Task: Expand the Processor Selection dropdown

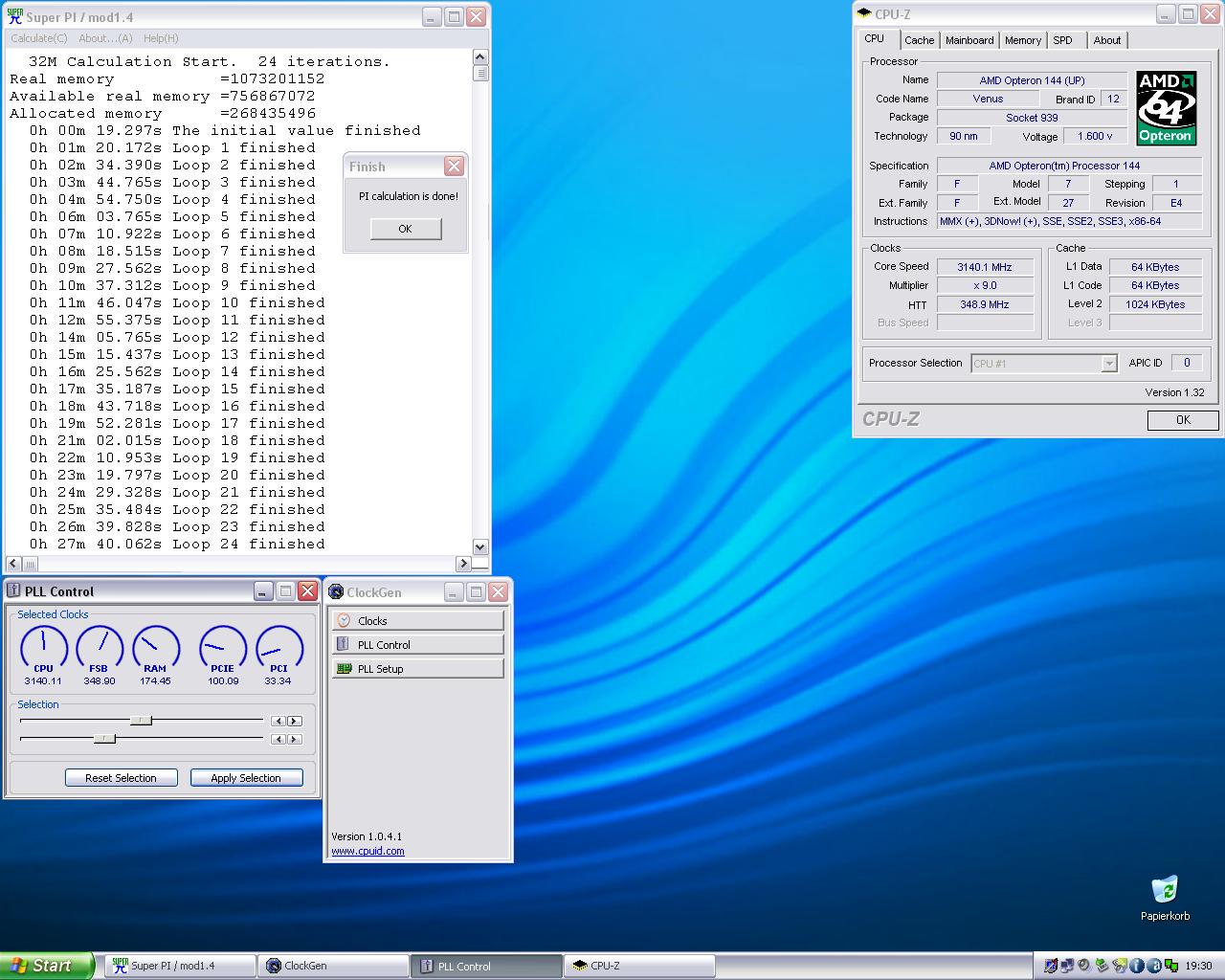Action: [1109, 364]
